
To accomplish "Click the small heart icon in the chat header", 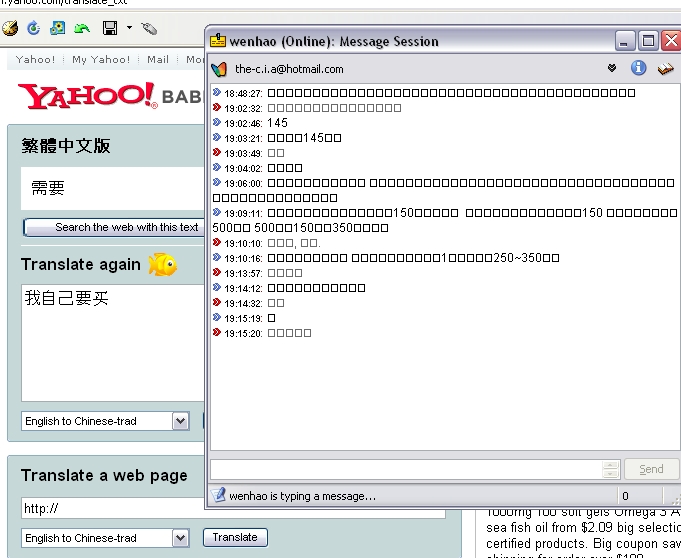I will pos(612,68).
